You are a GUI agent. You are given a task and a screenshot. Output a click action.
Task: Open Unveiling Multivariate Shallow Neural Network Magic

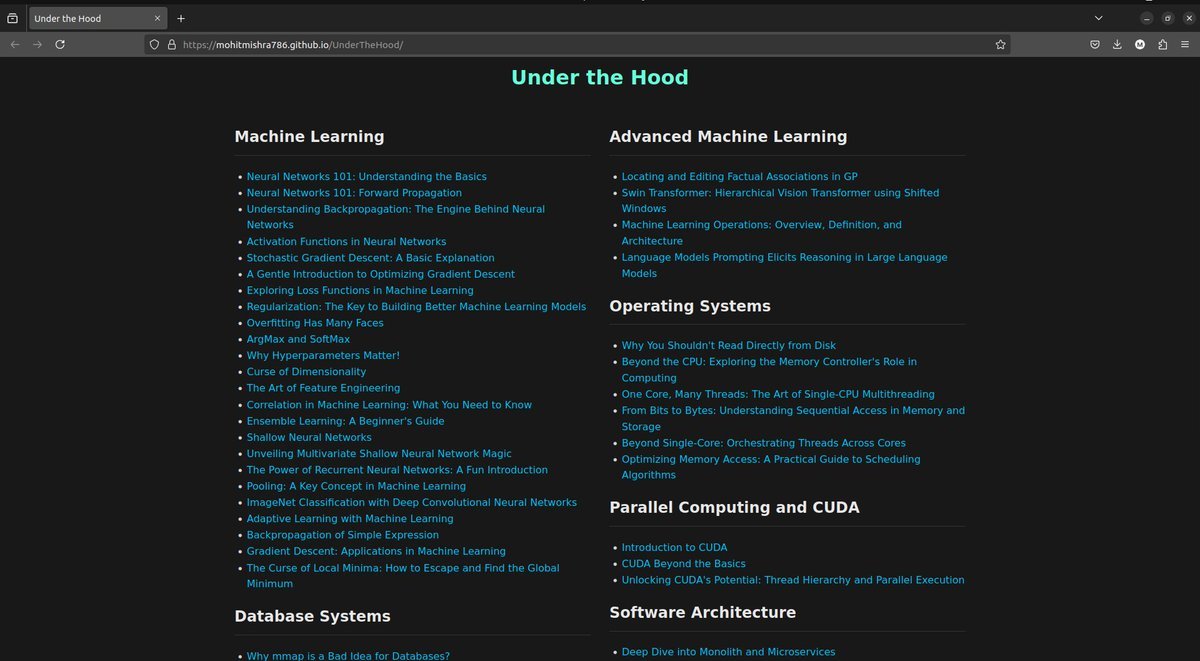coord(379,453)
